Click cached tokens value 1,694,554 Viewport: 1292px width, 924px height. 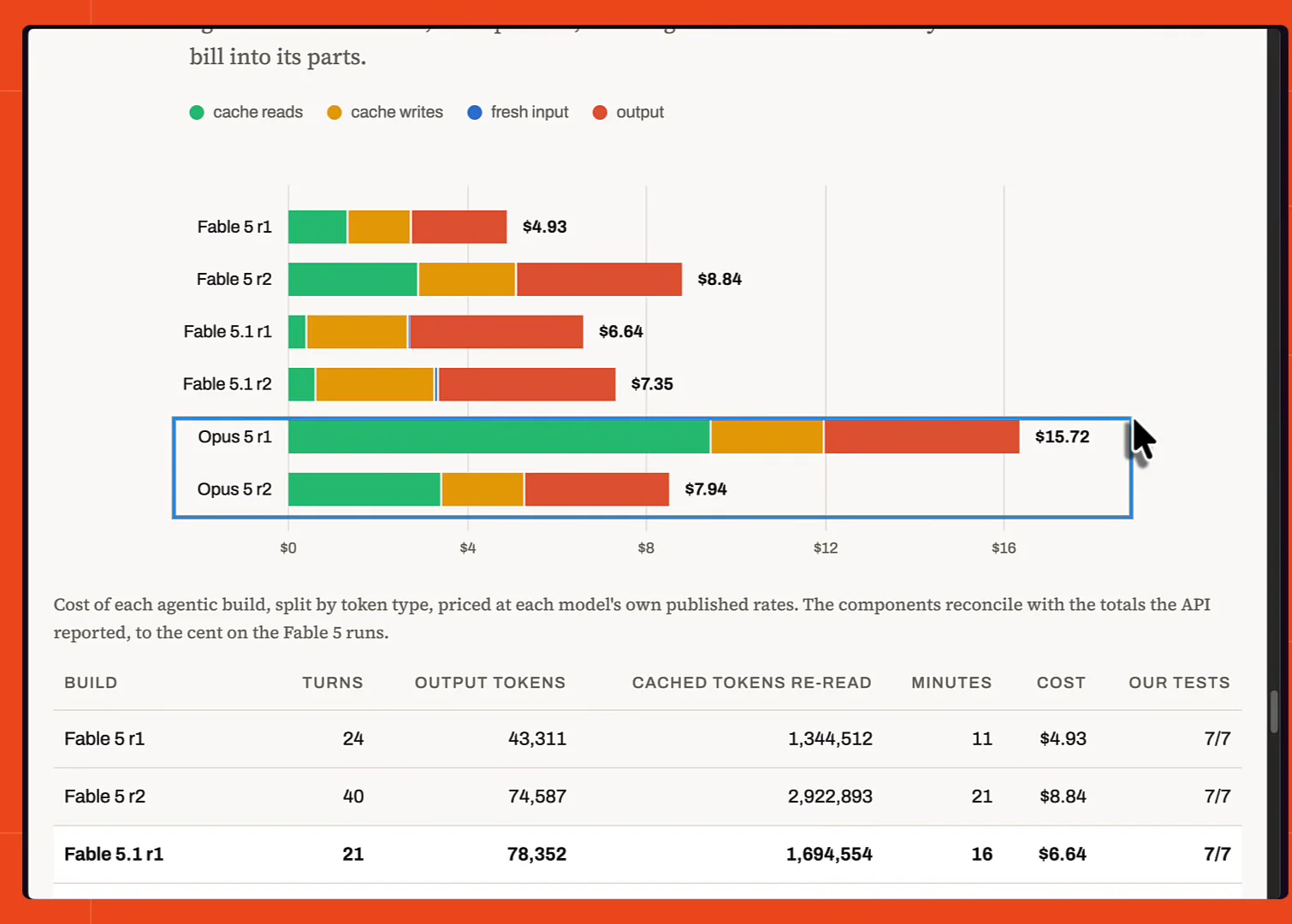[829, 854]
